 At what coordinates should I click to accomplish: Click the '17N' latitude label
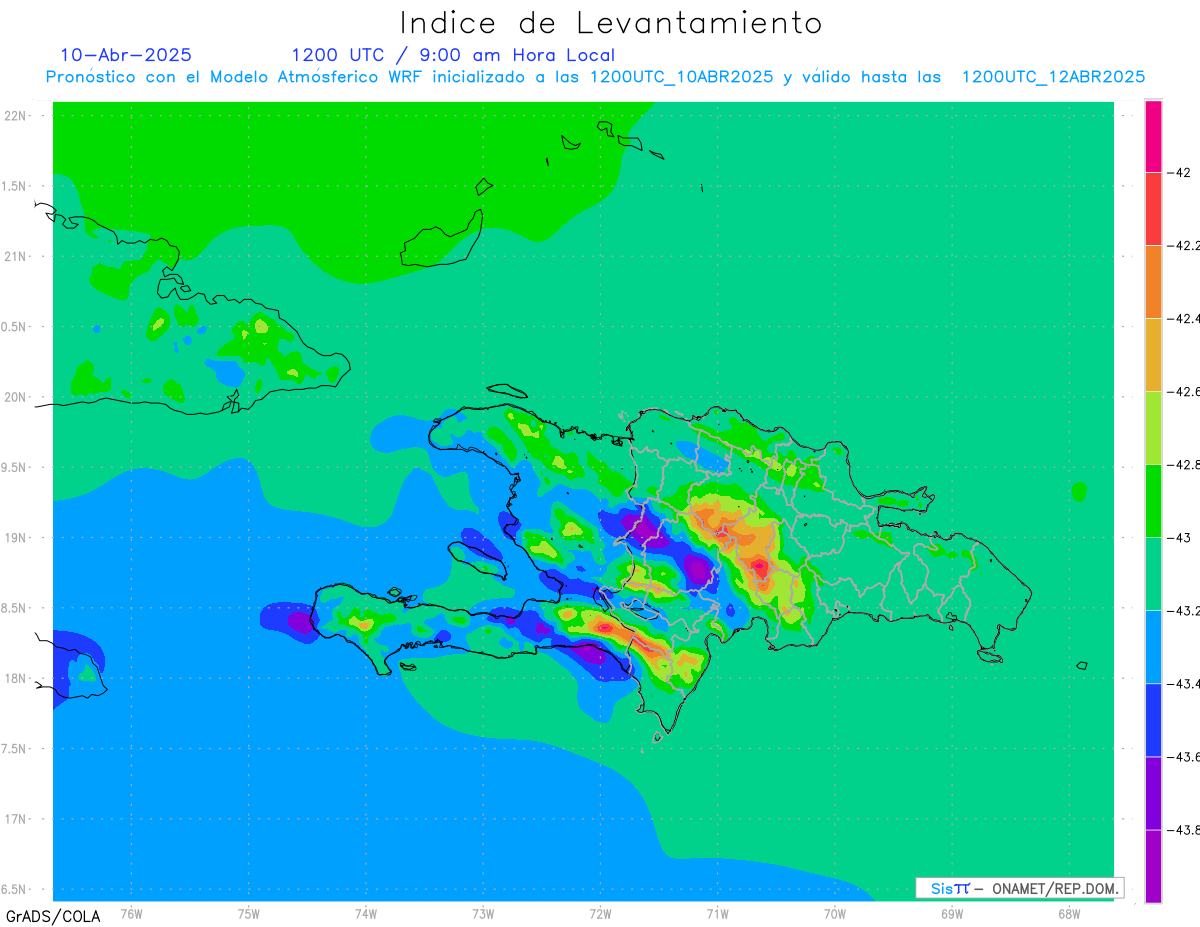tap(16, 819)
